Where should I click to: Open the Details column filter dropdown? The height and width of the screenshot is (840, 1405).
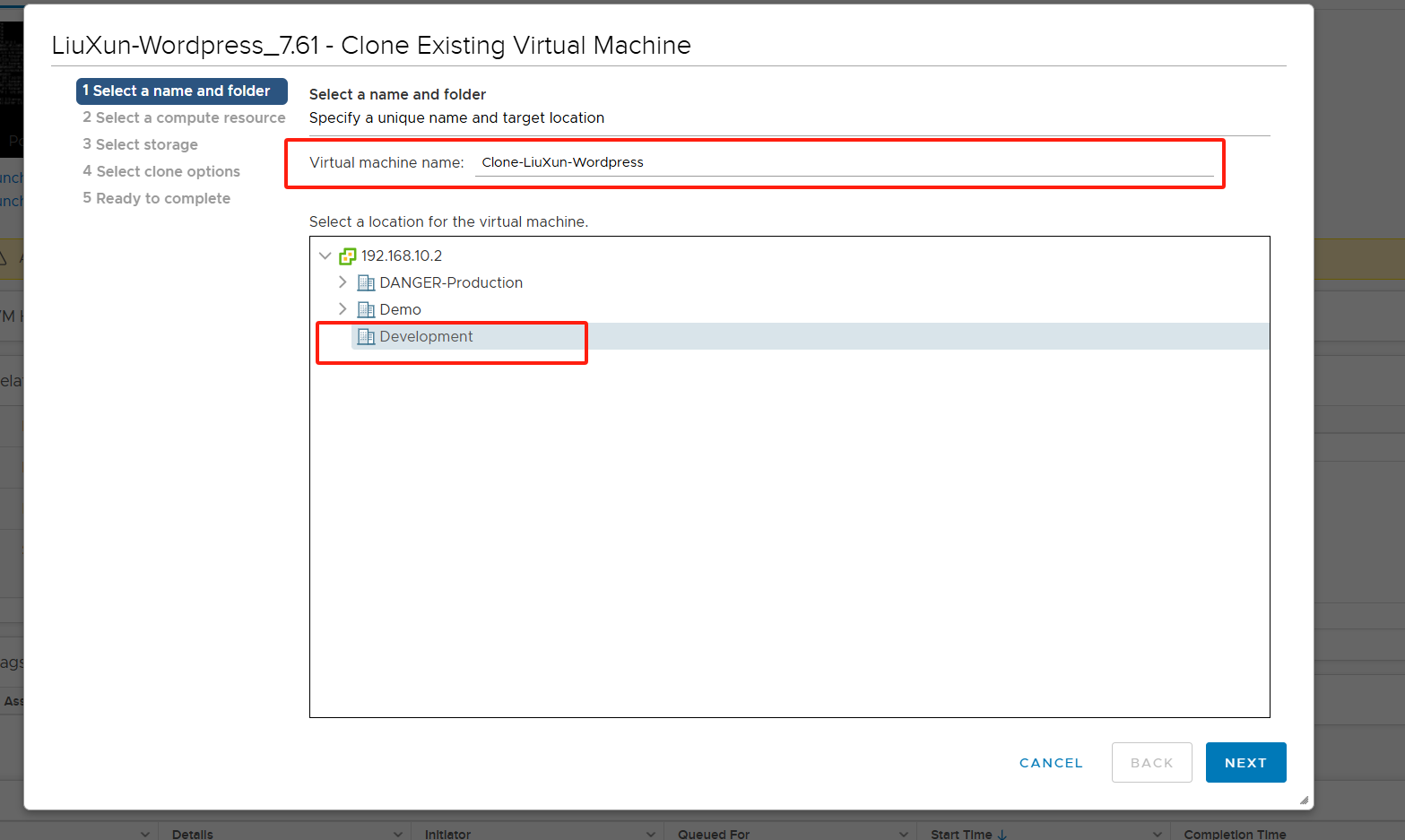(397, 835)
